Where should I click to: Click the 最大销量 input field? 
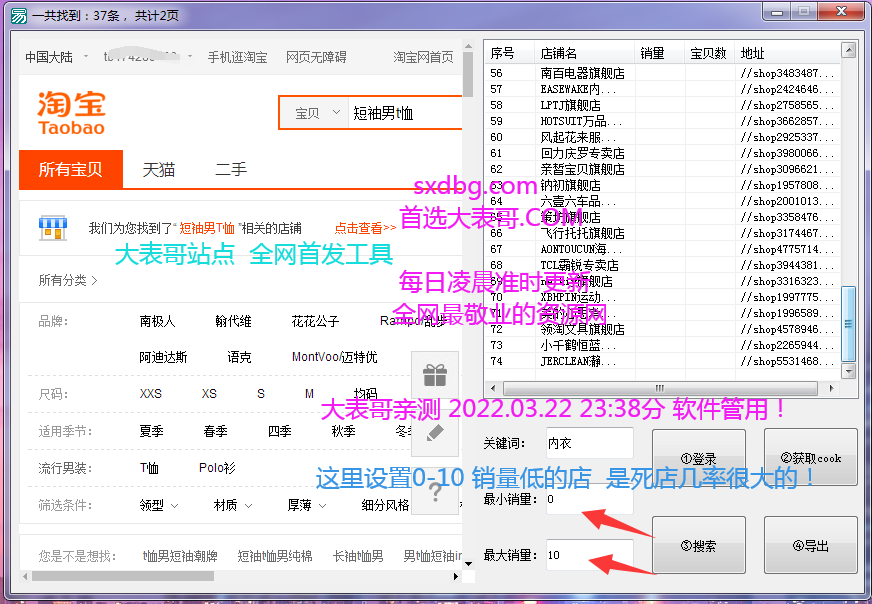tap(589, 554)
